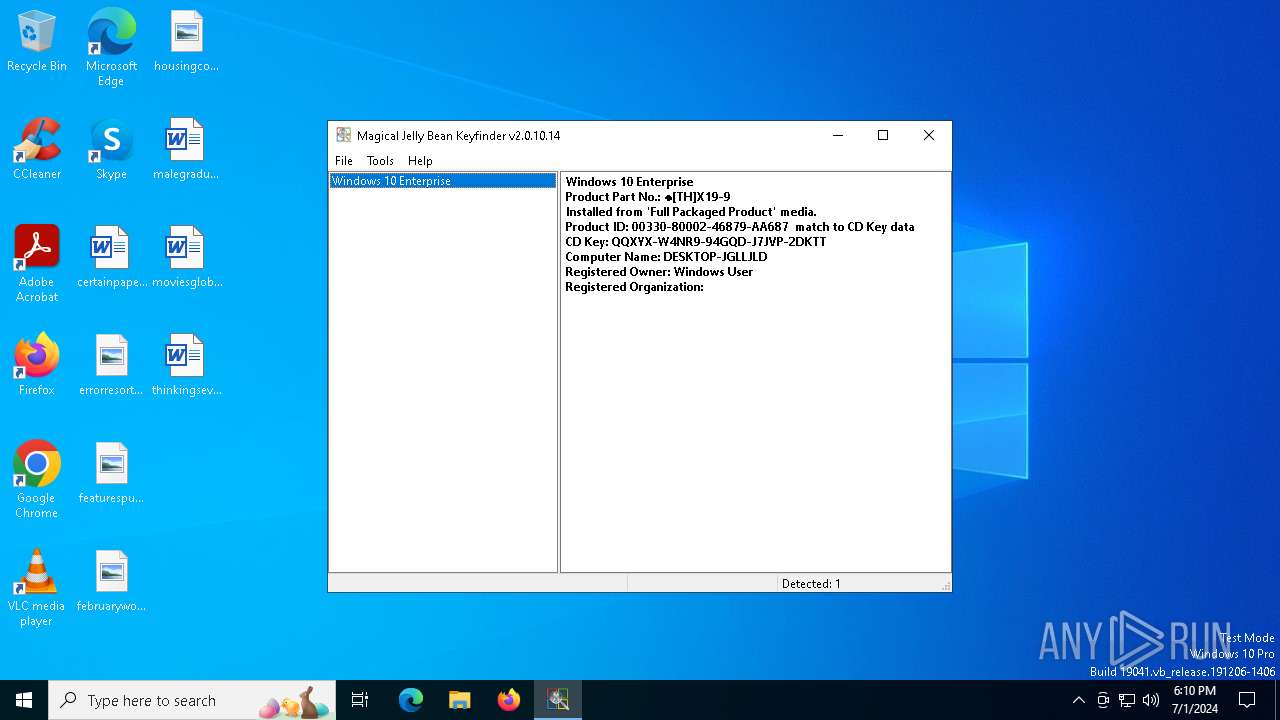The width and height of the screenshot is (1280, 720).
Task: Launch Firefox from the taskbar
Action: tap(509, 700)
